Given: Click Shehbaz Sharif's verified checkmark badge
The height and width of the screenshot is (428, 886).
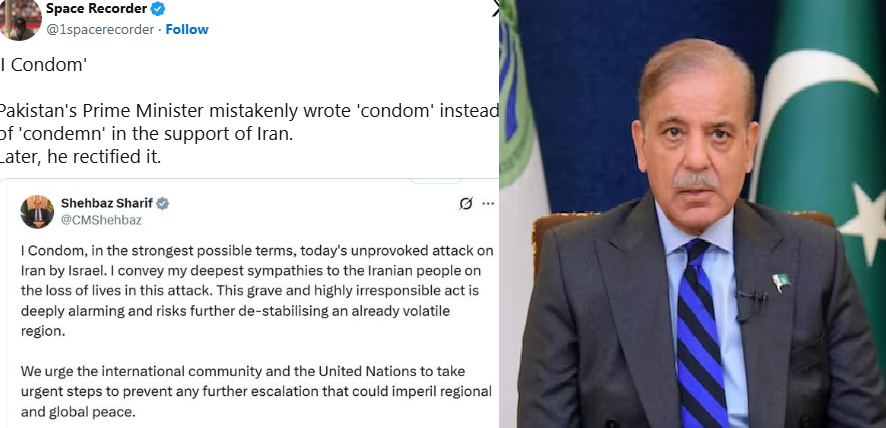Looking at the screenshot, I should coord(162,203).
